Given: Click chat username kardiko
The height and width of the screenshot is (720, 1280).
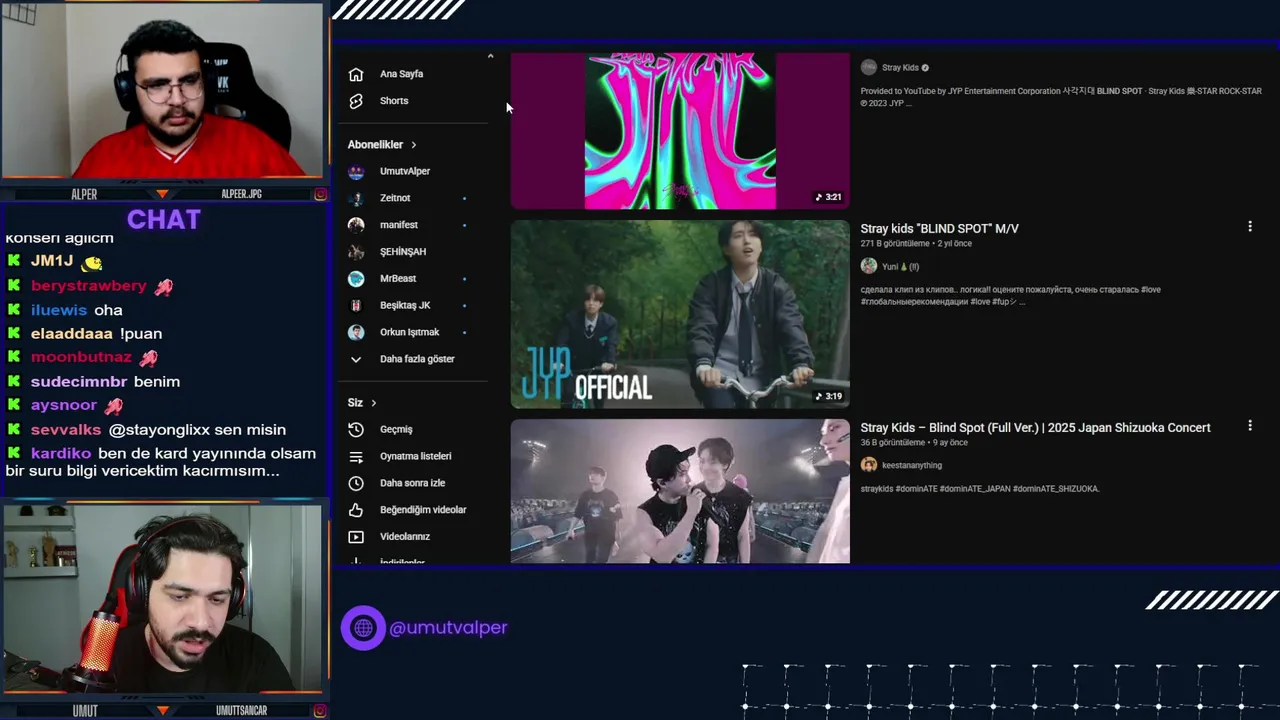Looking at the screenshot, I should pos(61,454).
